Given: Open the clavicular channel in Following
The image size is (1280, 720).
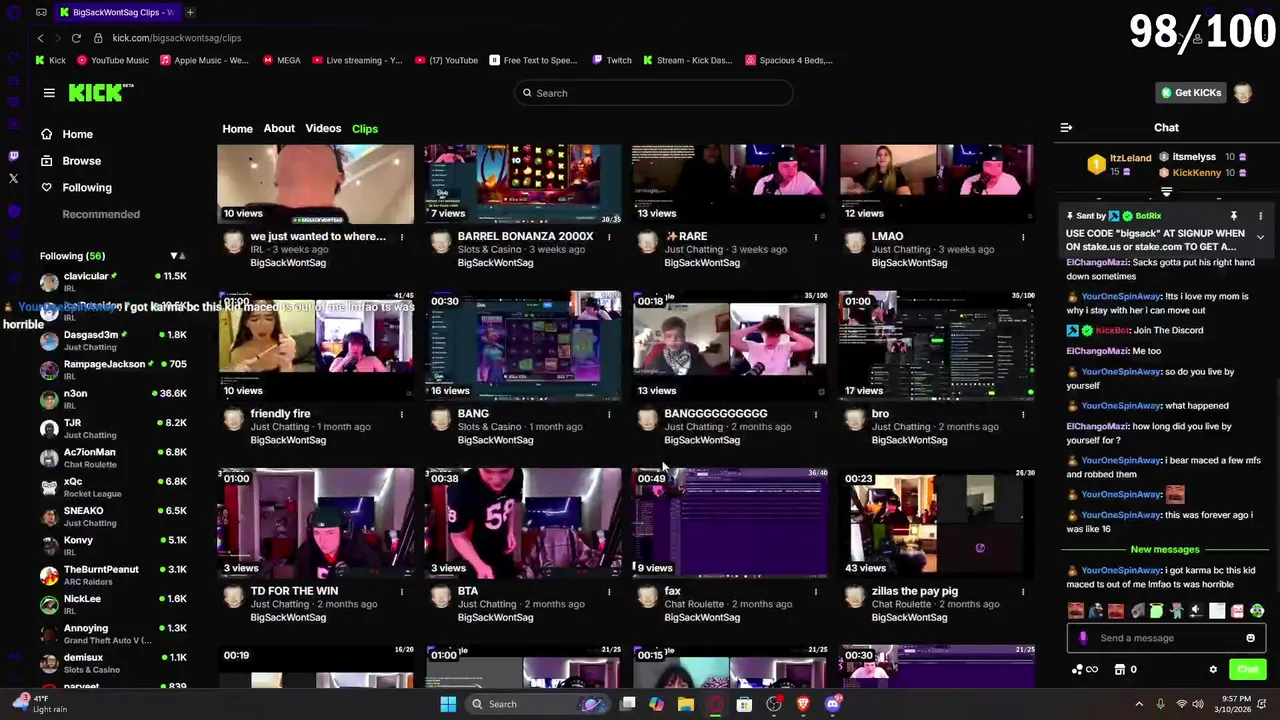Looking at the screenshot, I should [112, 282].
